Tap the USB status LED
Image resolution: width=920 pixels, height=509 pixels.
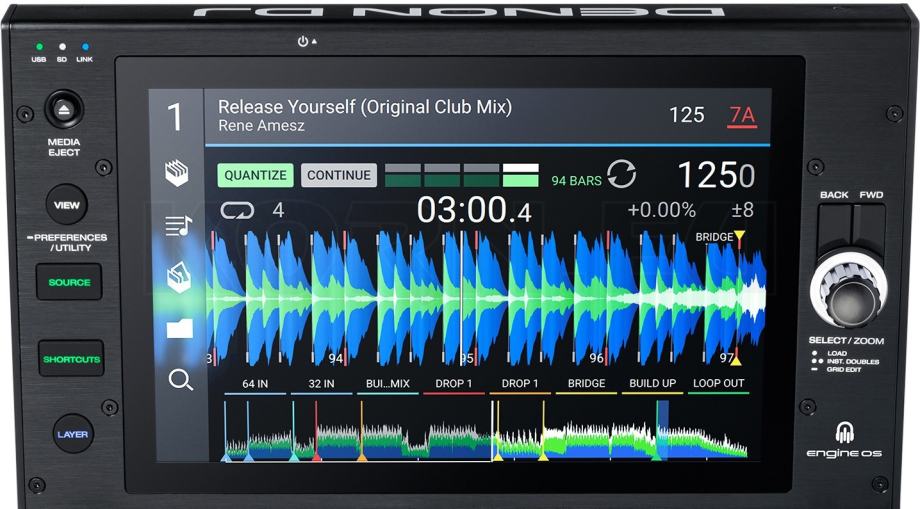coord(39,46)
